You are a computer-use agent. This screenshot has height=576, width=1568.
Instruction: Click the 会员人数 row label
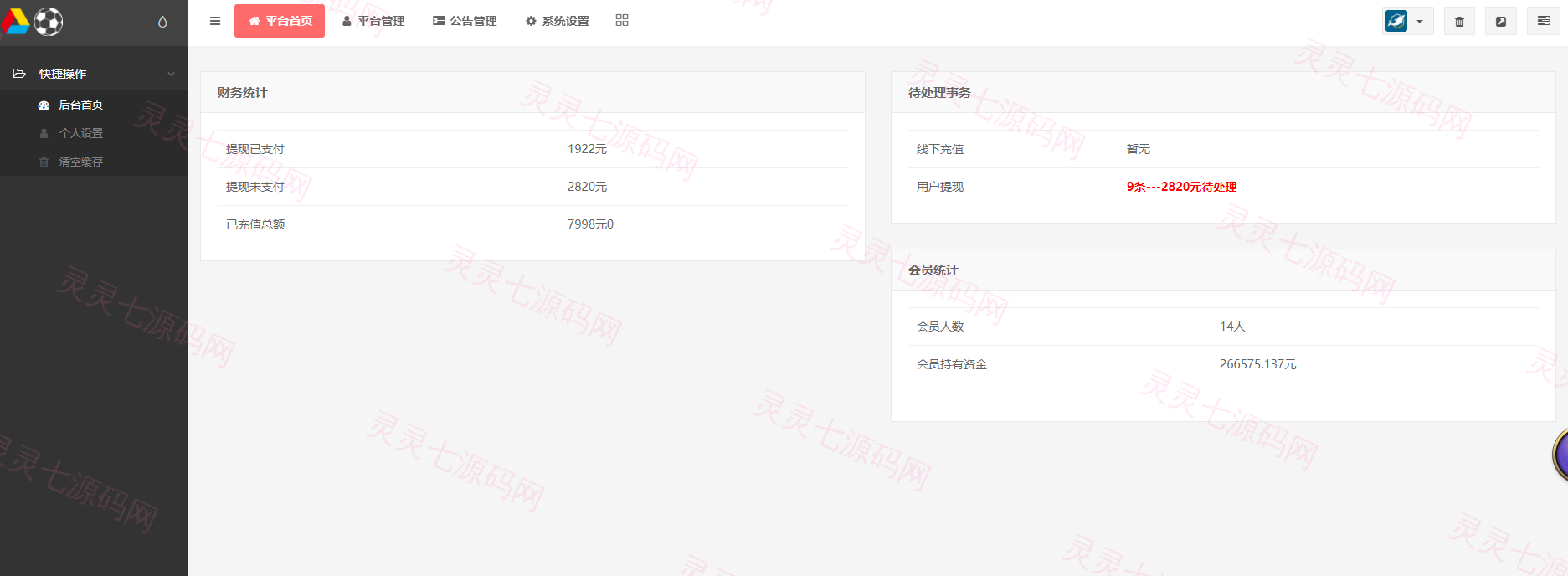(940, 327)
